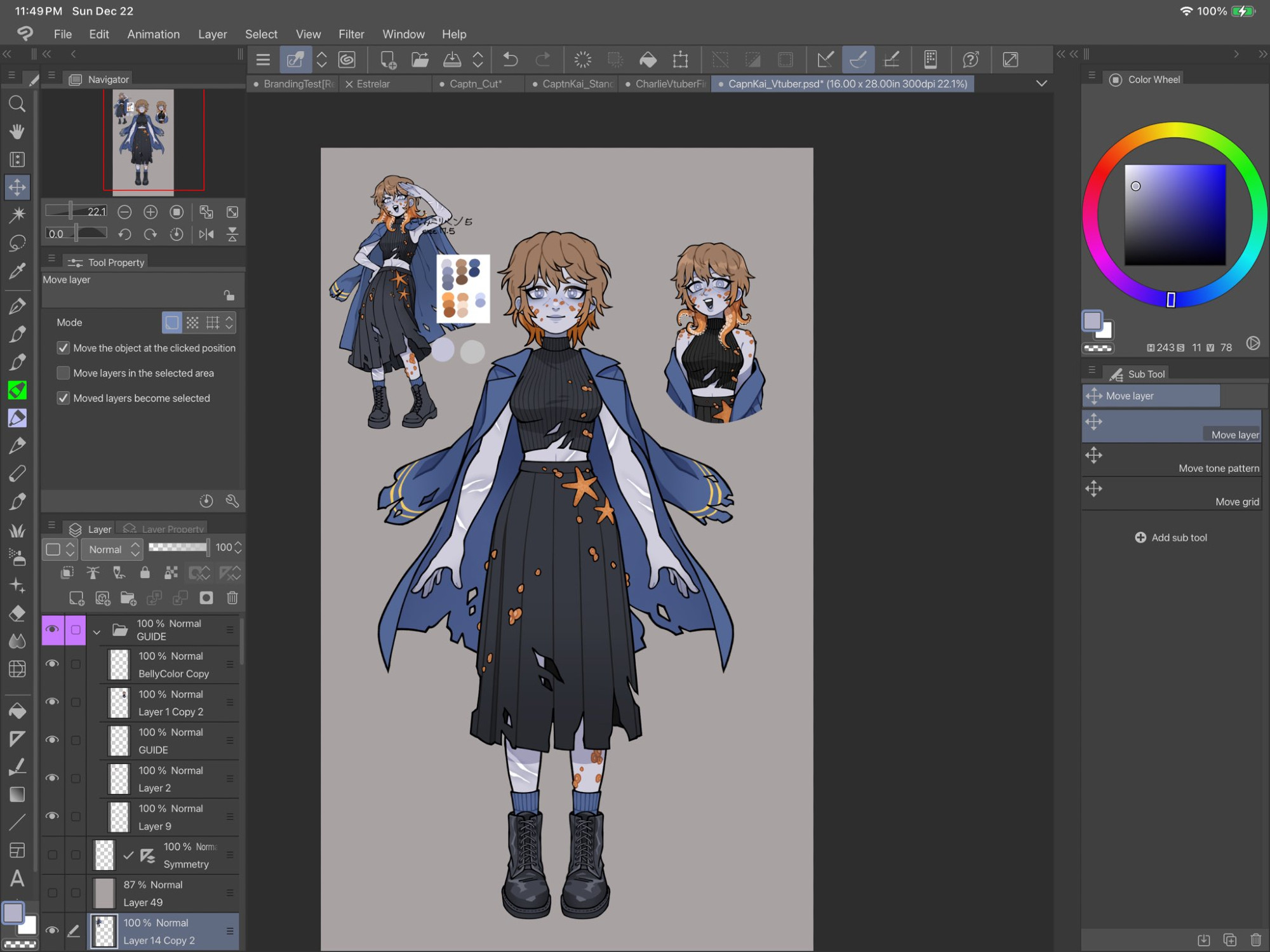Hide the Layer 1 Copy 2 layer
The height and width of the screenshot is (952, 1270).
(52, 702)
